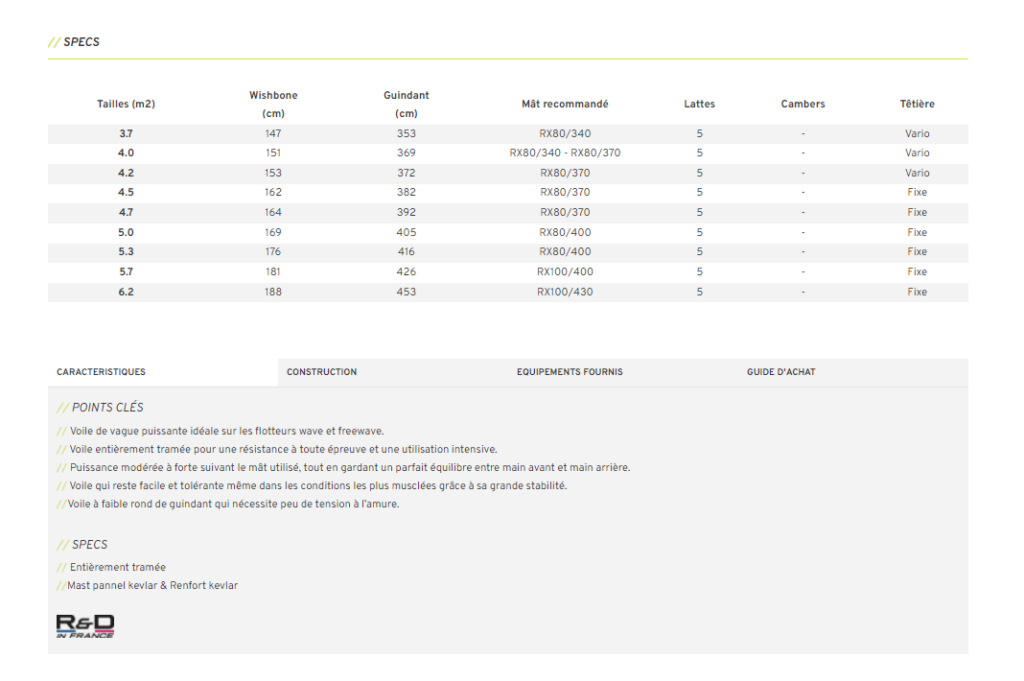
Task: Click mast cell RX80/340 - RX80/370
Action: [x=565, y=153]
